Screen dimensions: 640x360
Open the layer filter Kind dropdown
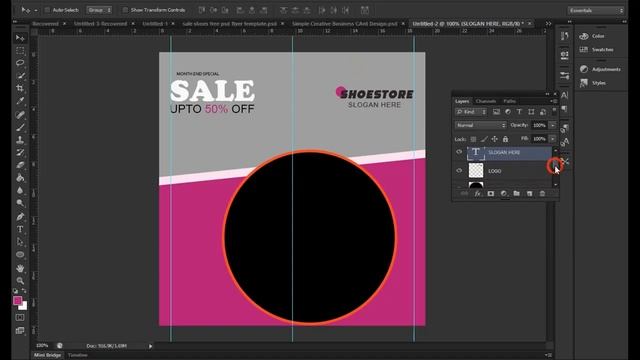tap(471, 112)
